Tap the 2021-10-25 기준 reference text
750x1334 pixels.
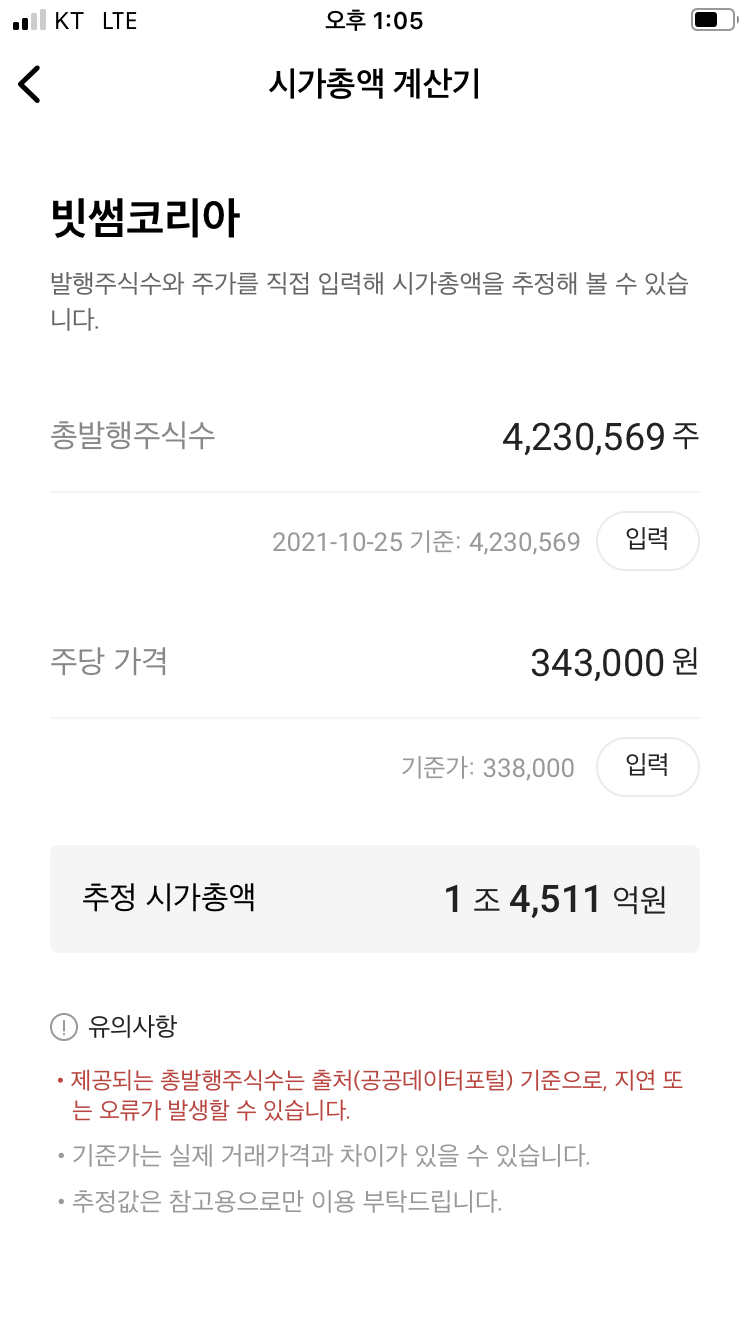point(425,543)
